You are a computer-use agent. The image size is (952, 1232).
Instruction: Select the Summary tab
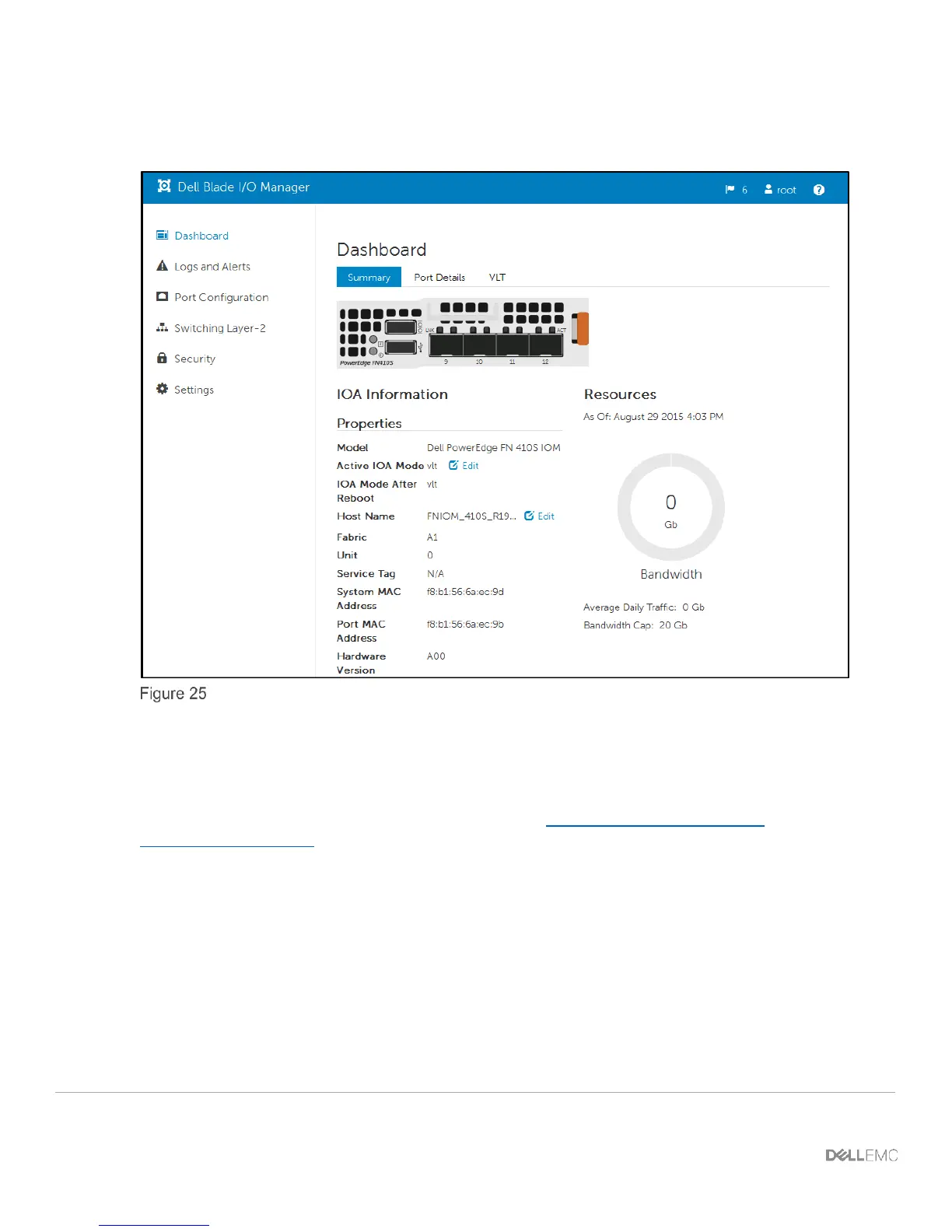coord(369,277)
